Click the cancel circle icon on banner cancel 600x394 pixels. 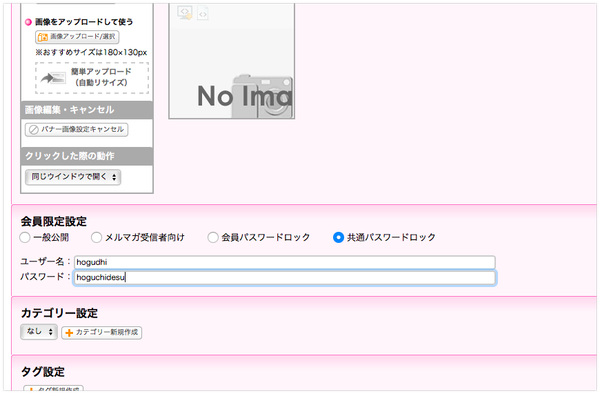34,130
